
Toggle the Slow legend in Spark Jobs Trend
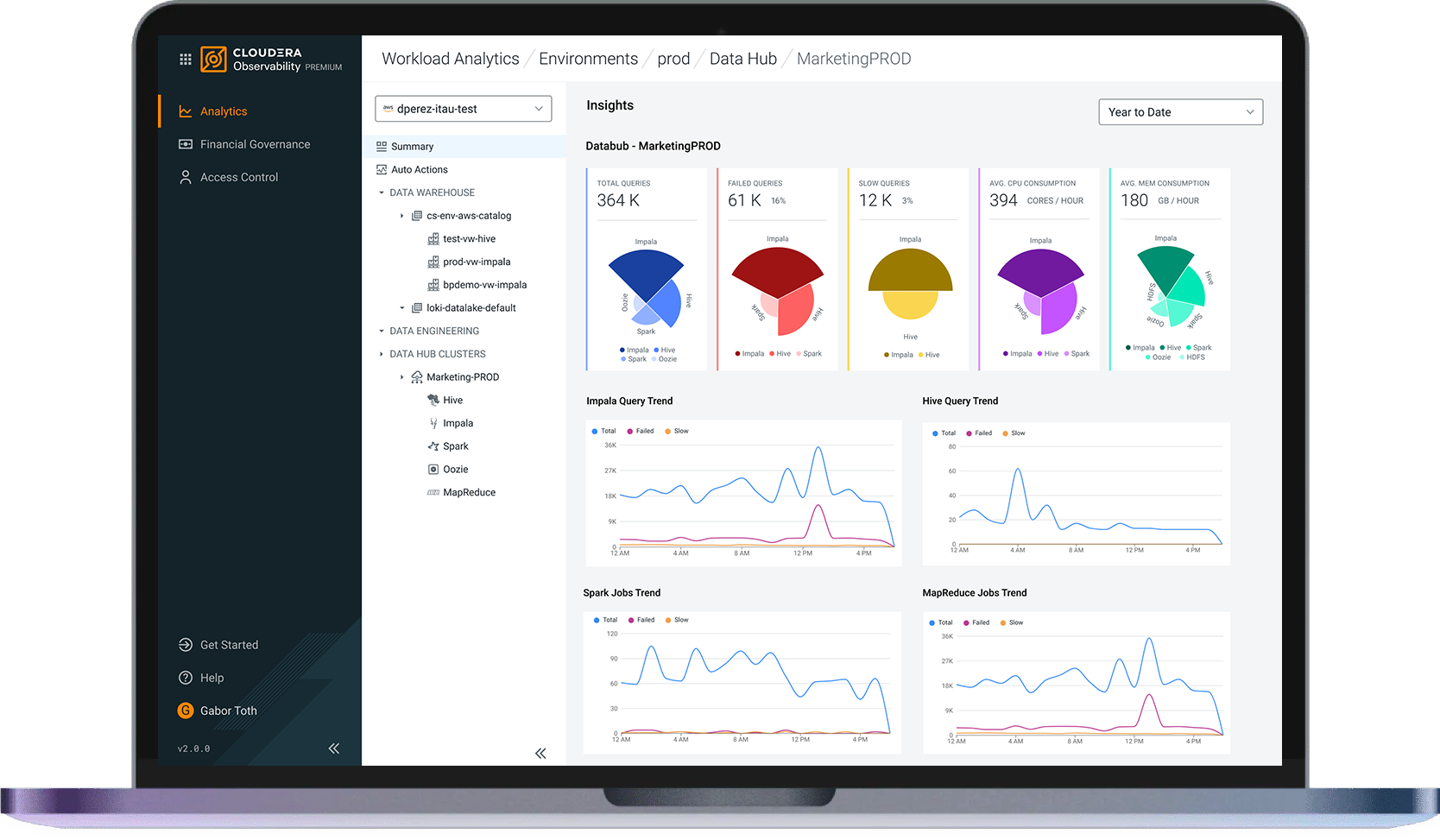pos(678,620)
